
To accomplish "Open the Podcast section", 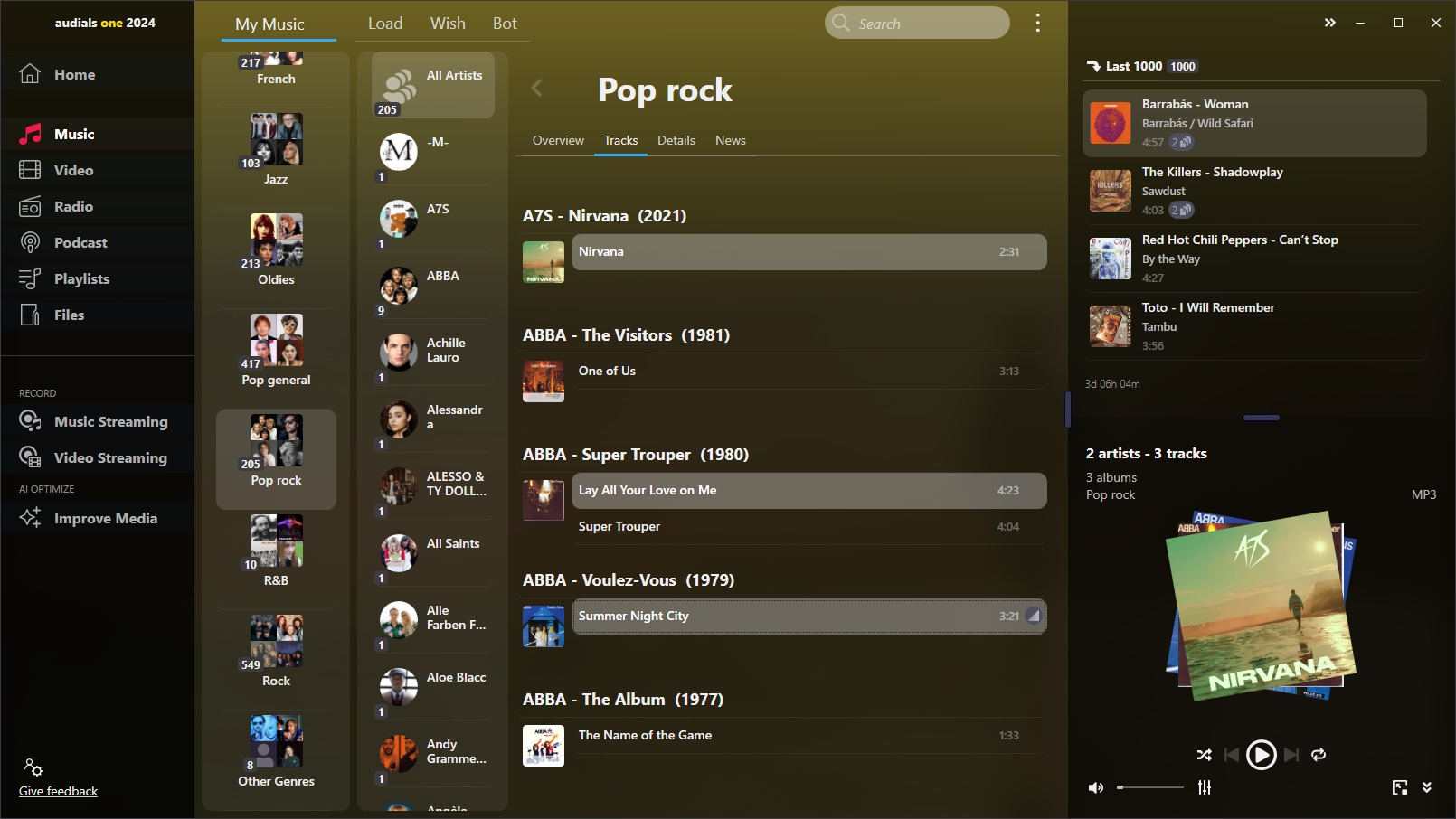I will click(97, 242).
